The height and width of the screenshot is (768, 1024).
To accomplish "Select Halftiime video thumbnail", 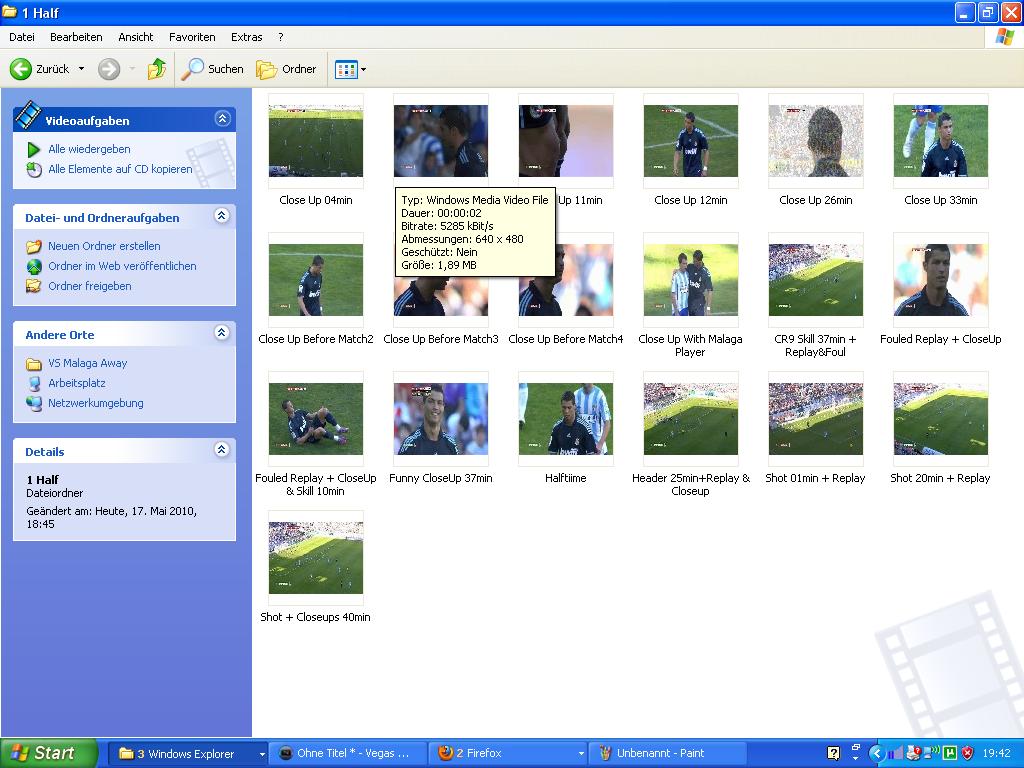I will [566, 419].
